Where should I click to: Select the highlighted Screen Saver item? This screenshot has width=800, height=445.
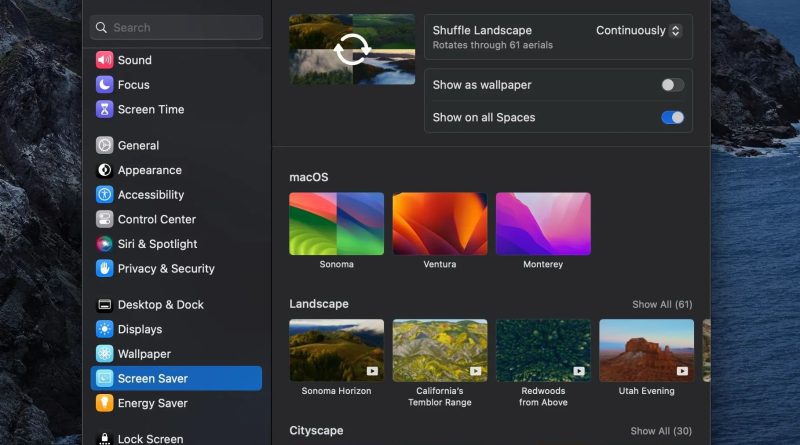point(176,378)
